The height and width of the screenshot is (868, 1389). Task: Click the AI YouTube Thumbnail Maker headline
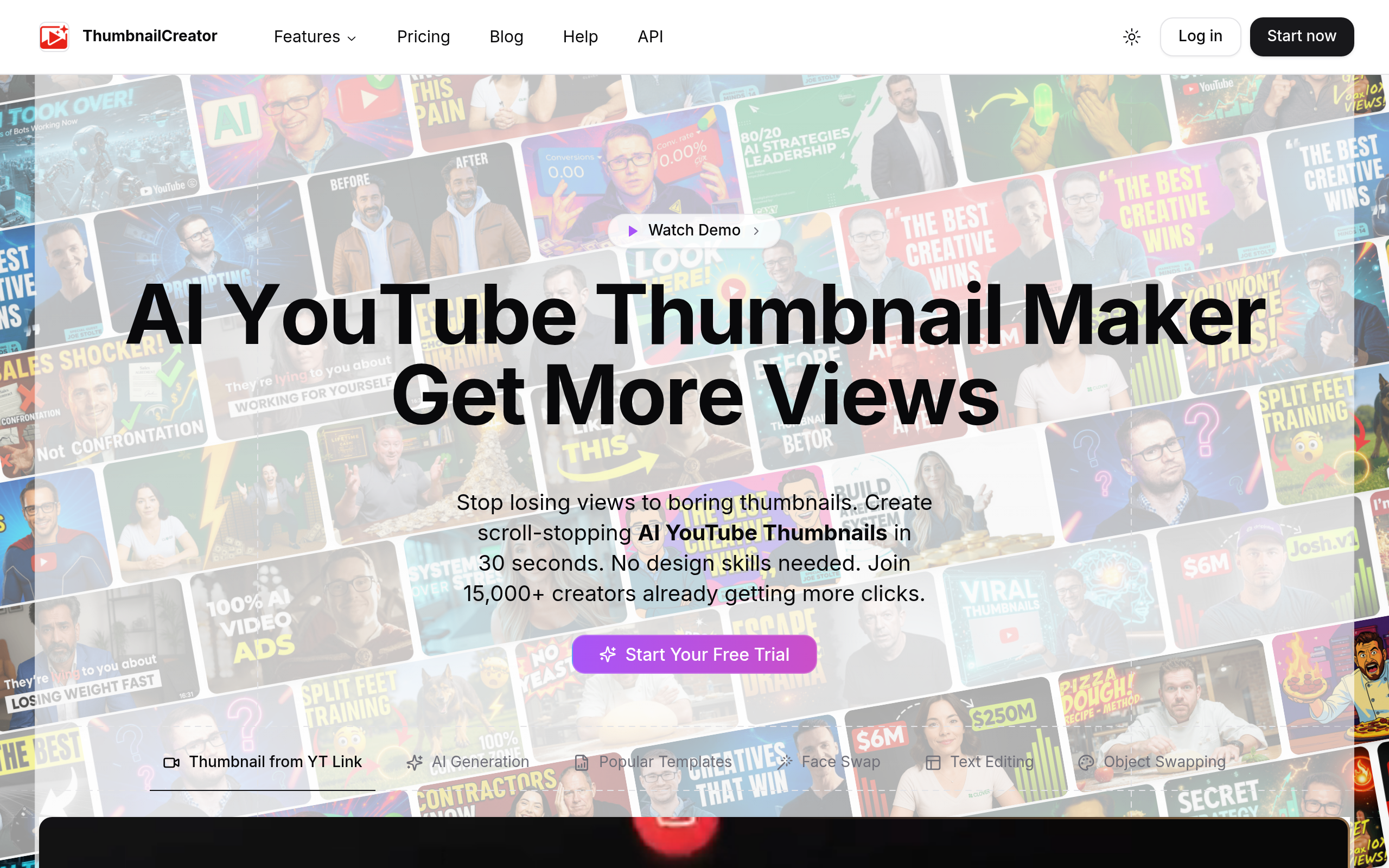click(695, 315)
